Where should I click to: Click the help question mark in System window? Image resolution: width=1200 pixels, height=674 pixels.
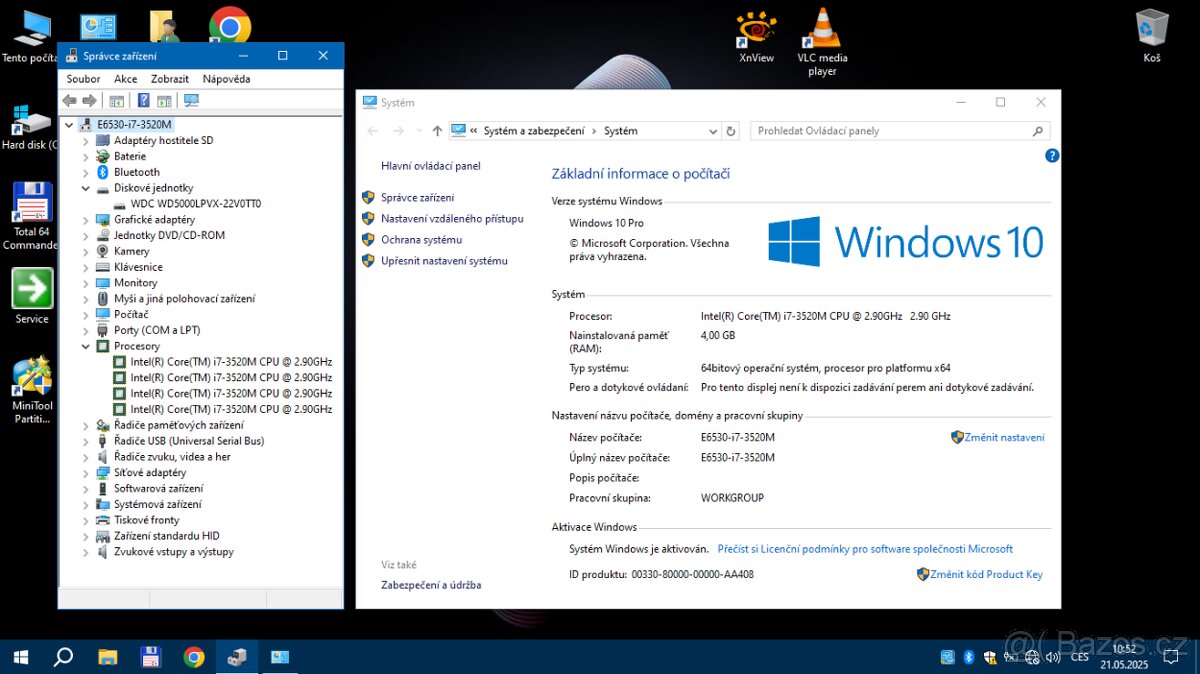click(1052, 156)
